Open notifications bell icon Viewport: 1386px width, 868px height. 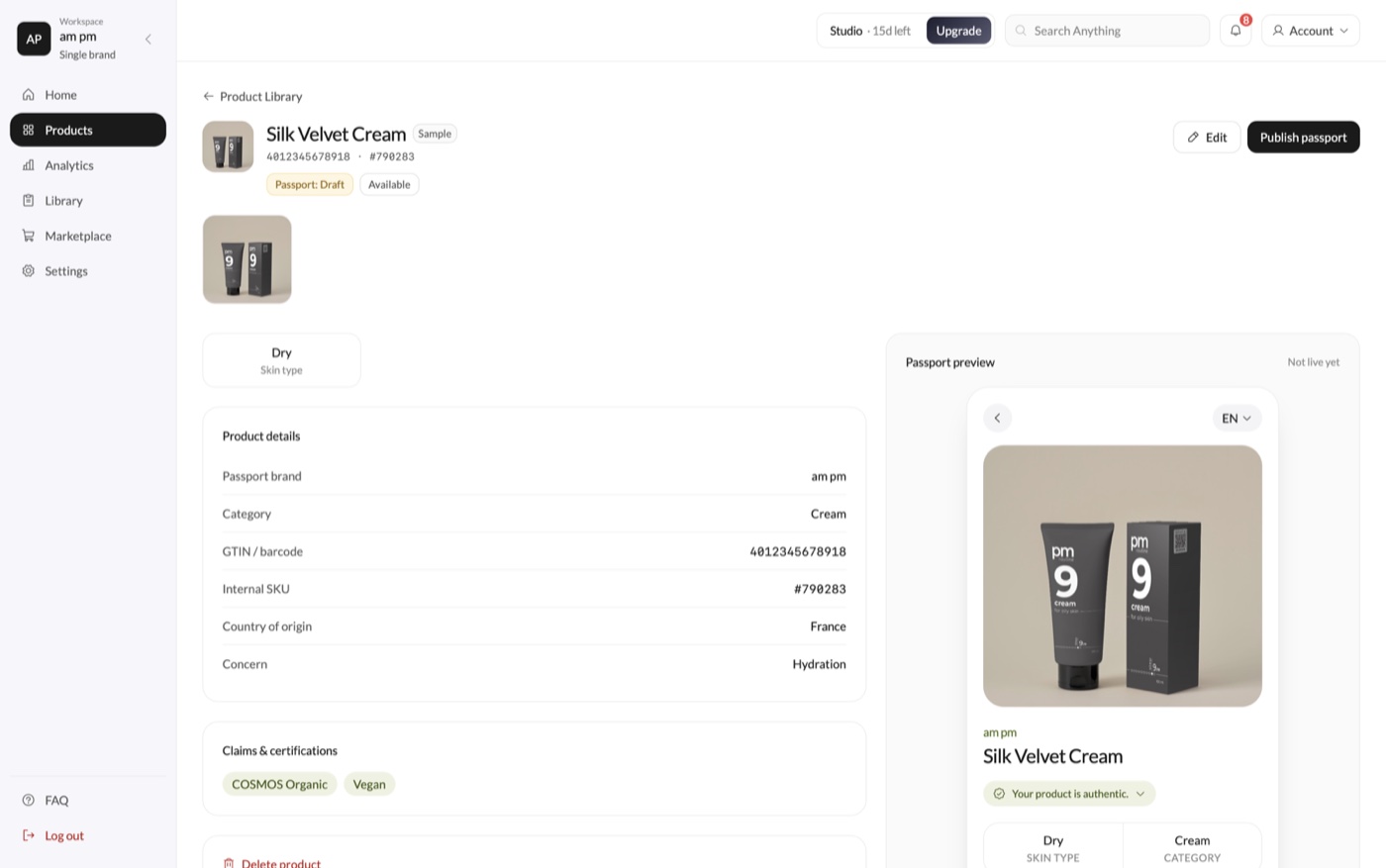[1236, 31]
